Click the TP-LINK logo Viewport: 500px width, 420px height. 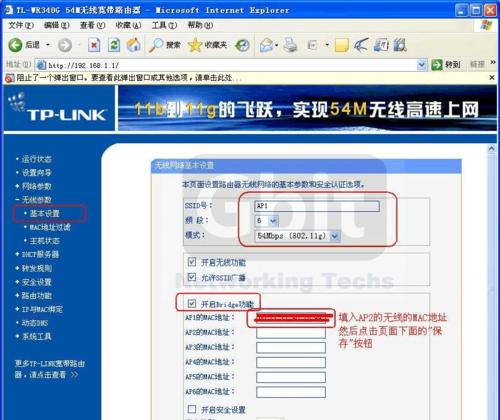point(59,108)
